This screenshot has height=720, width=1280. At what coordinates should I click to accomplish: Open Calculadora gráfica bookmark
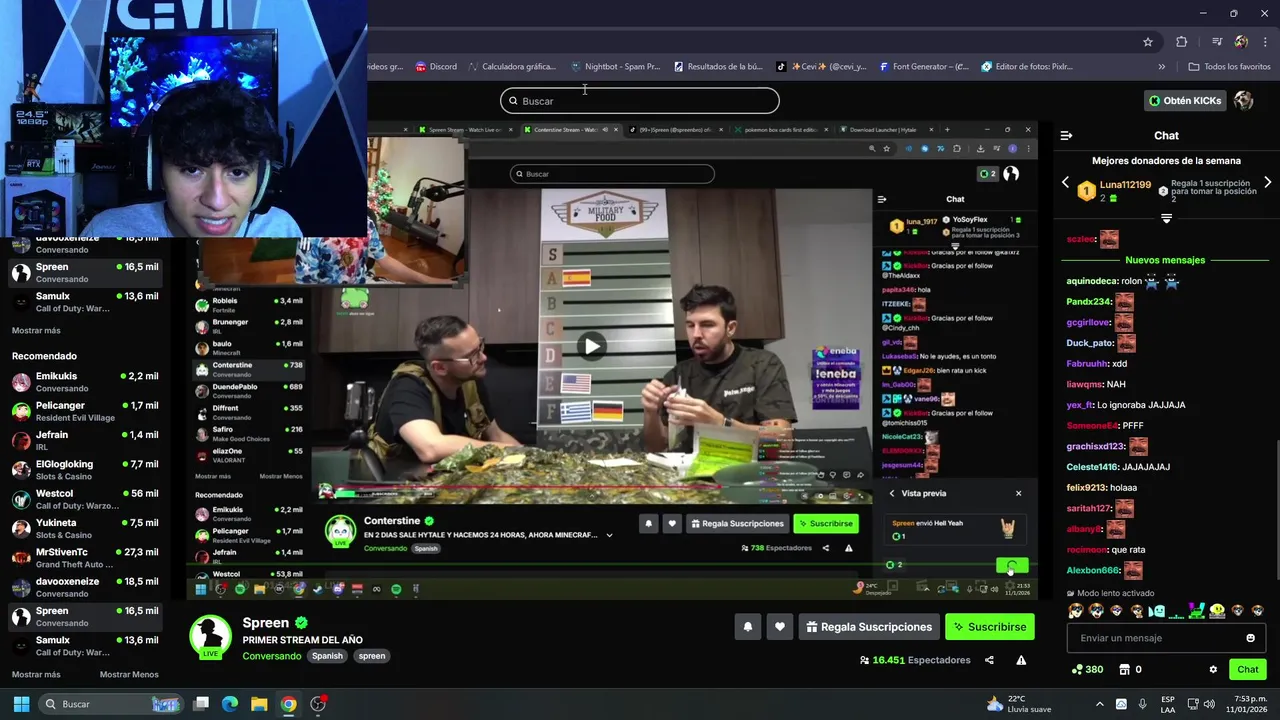point(511,67)
